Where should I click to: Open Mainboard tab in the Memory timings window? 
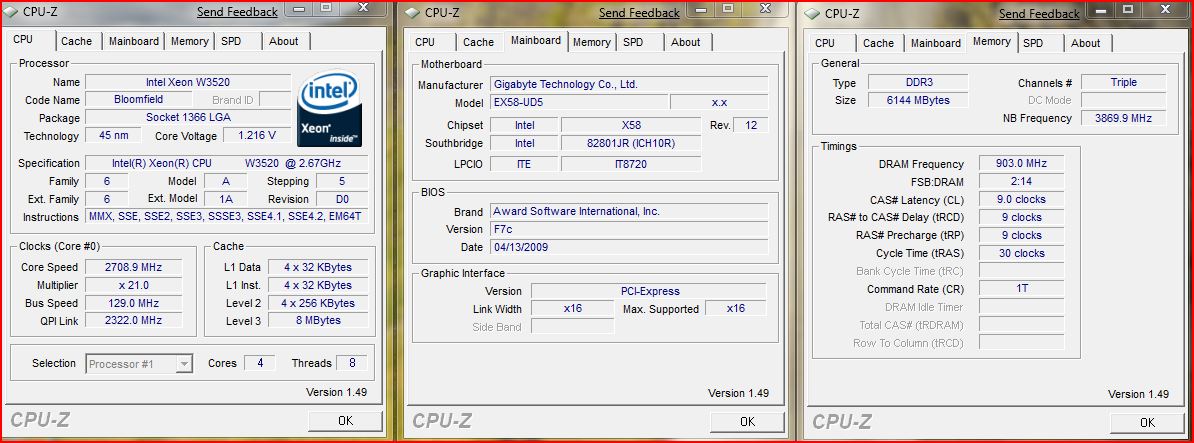click(x=936, y=43)
